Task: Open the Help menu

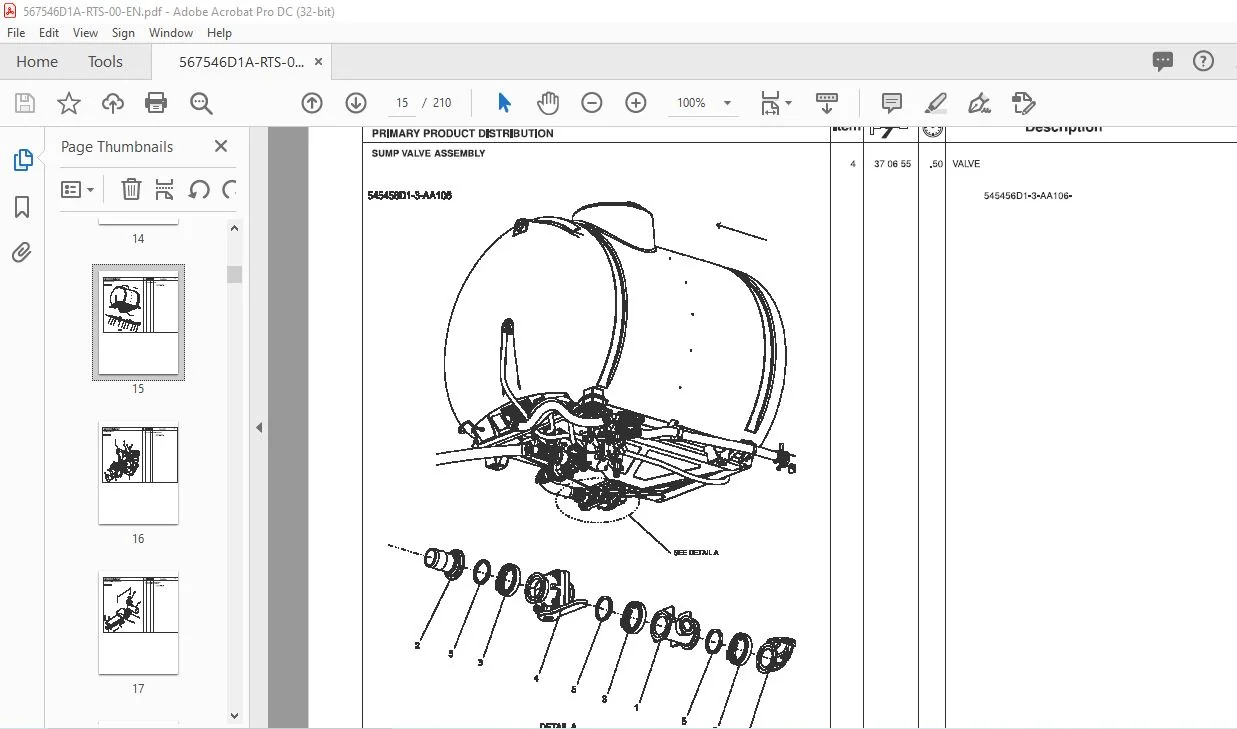Action: pyautogui.click(x=219, y=33)
